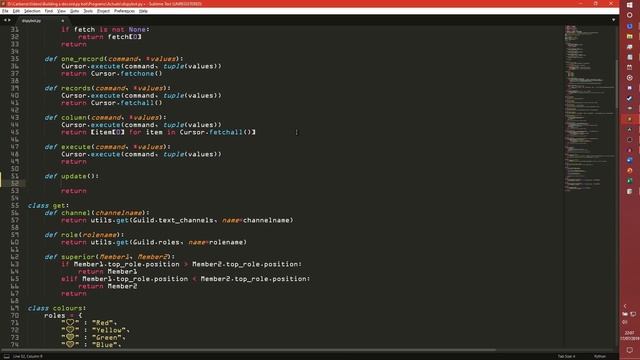
Task: Open the Cortana search circle icon
Action: pyautogui.click(x=630, y=15)
